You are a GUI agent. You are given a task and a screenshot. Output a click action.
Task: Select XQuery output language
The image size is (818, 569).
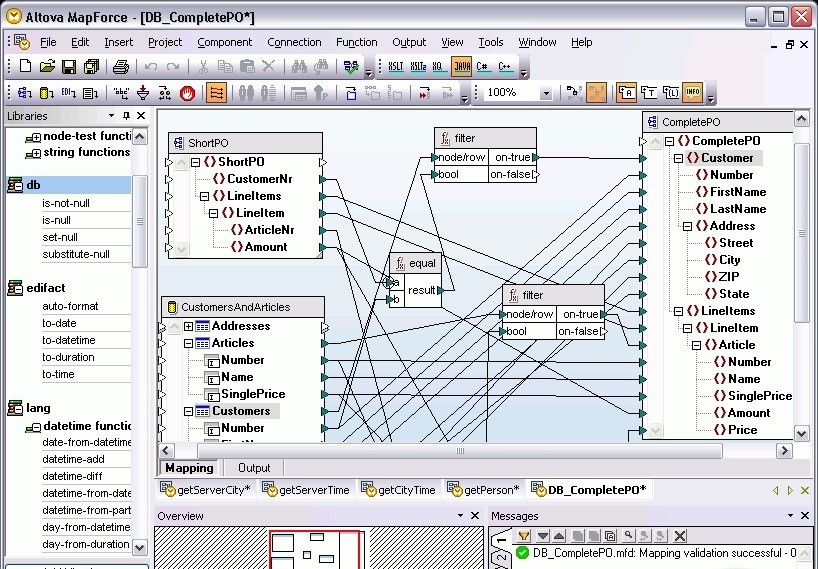[x=439, y=66]
